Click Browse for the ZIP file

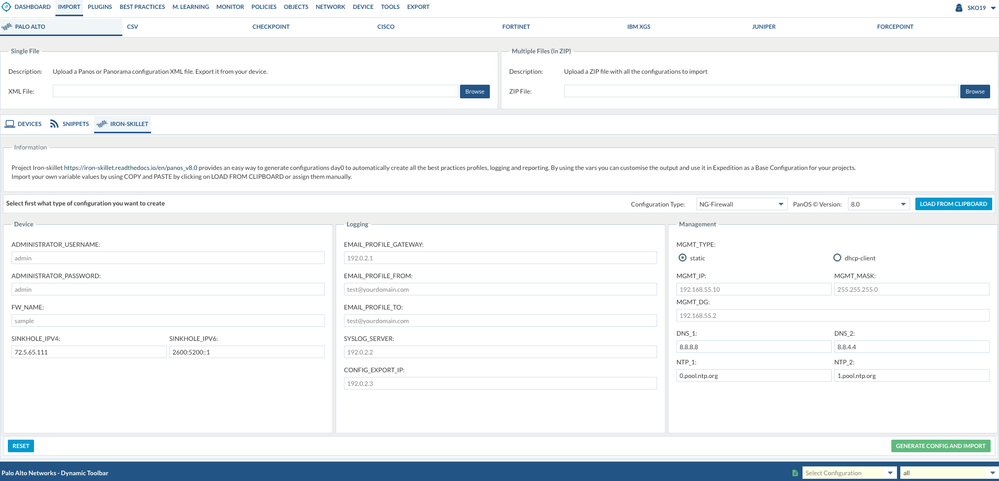[x=974, y=91]
